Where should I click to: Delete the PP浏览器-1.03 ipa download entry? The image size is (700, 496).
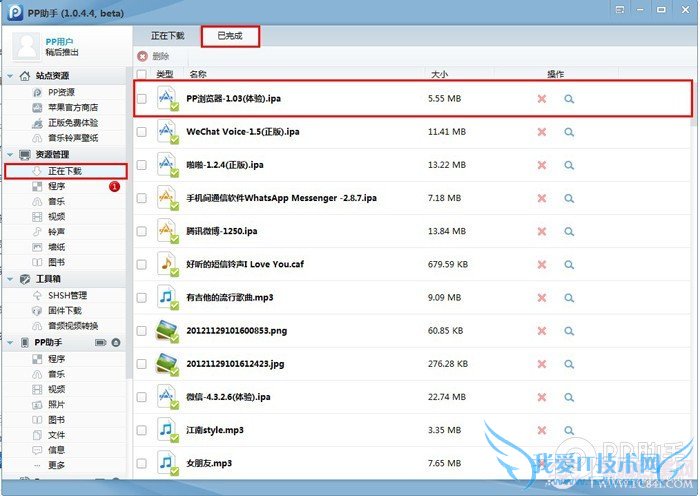click(x=542, y=99)
